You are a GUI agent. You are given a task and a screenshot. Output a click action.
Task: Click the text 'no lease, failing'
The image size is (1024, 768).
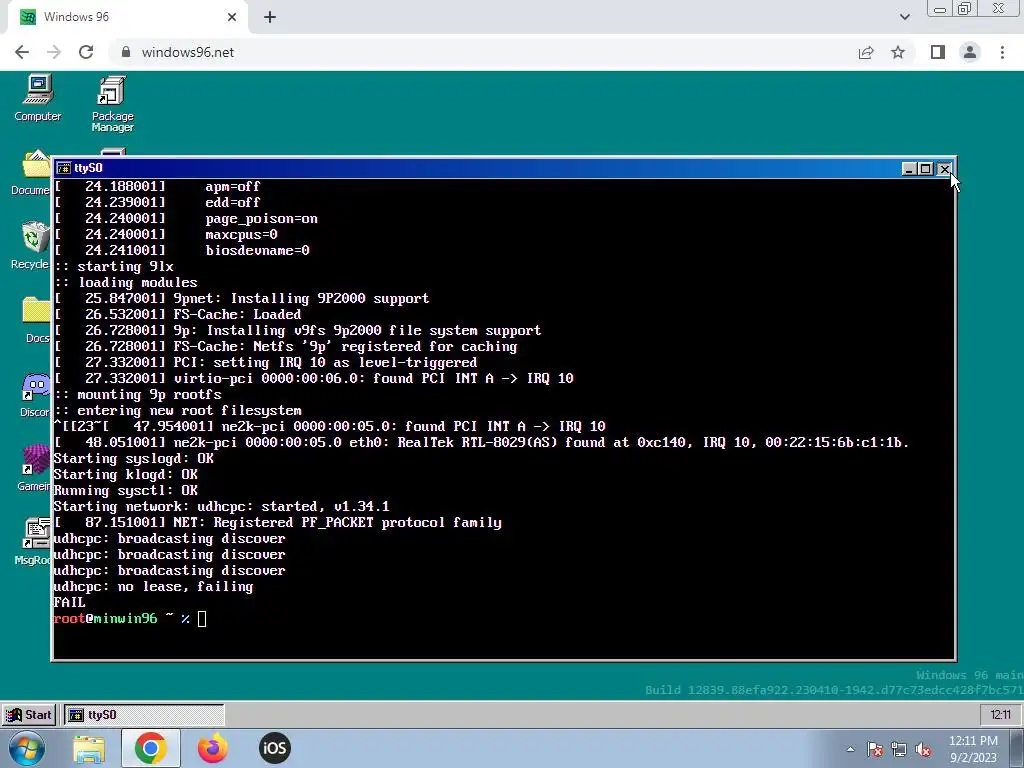coord(185,586)
